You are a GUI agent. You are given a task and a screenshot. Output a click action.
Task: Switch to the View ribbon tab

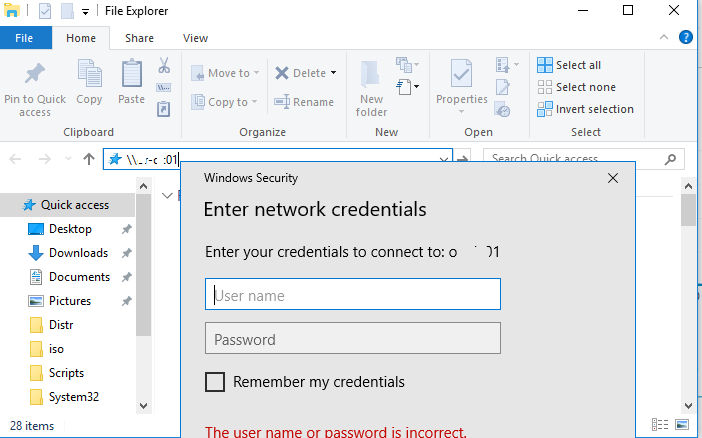point(195,38)
